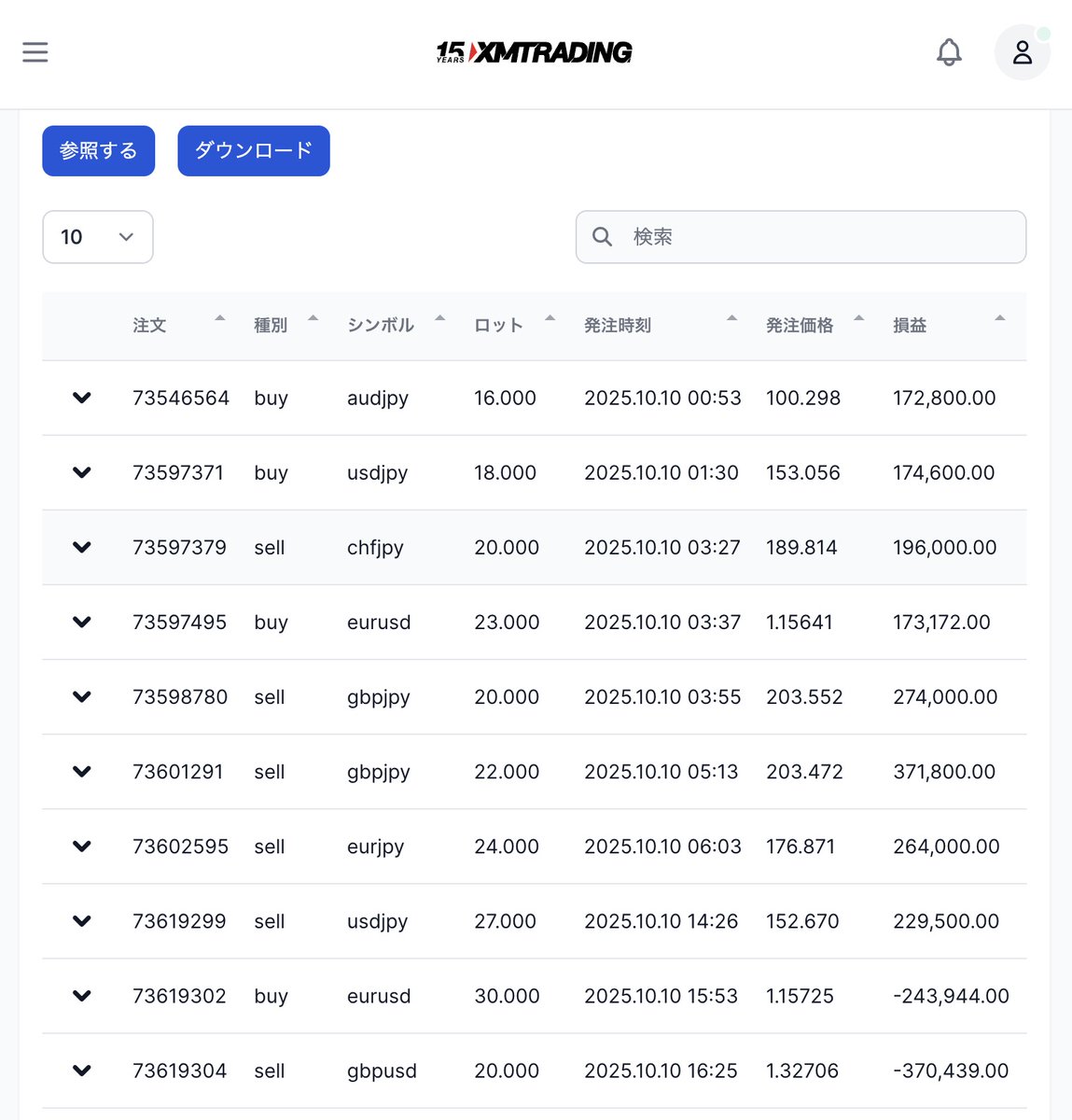This screenshot has height=1120, width=1072.
Task: Click profit value 173,172.00
Action: point(941,622)
